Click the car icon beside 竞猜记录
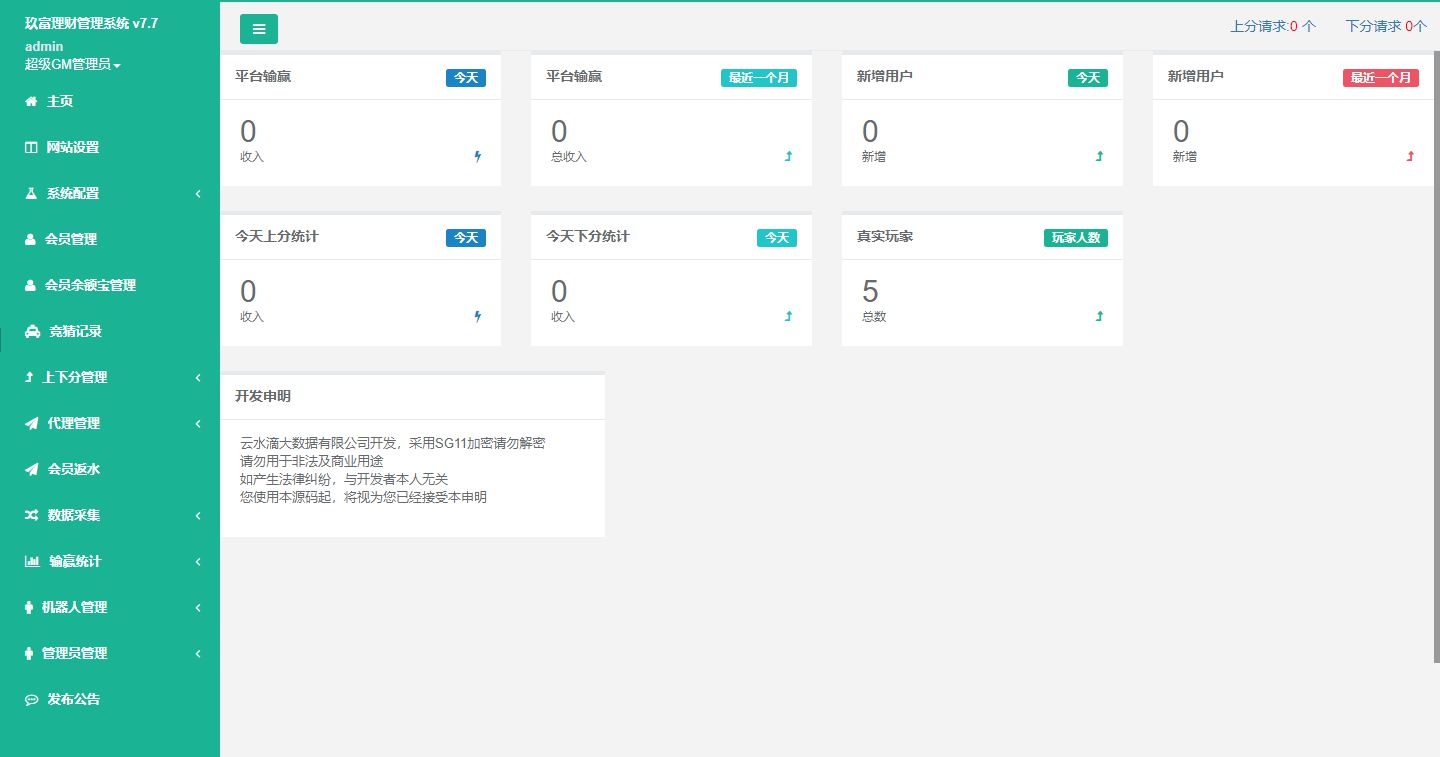 tap(32, 331)
